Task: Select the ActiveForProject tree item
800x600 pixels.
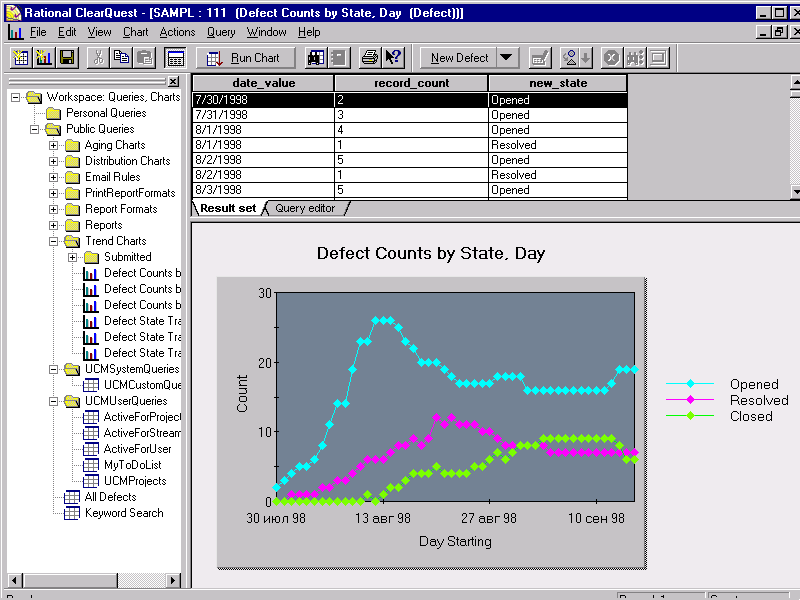Action: click(x=142, y=417)
